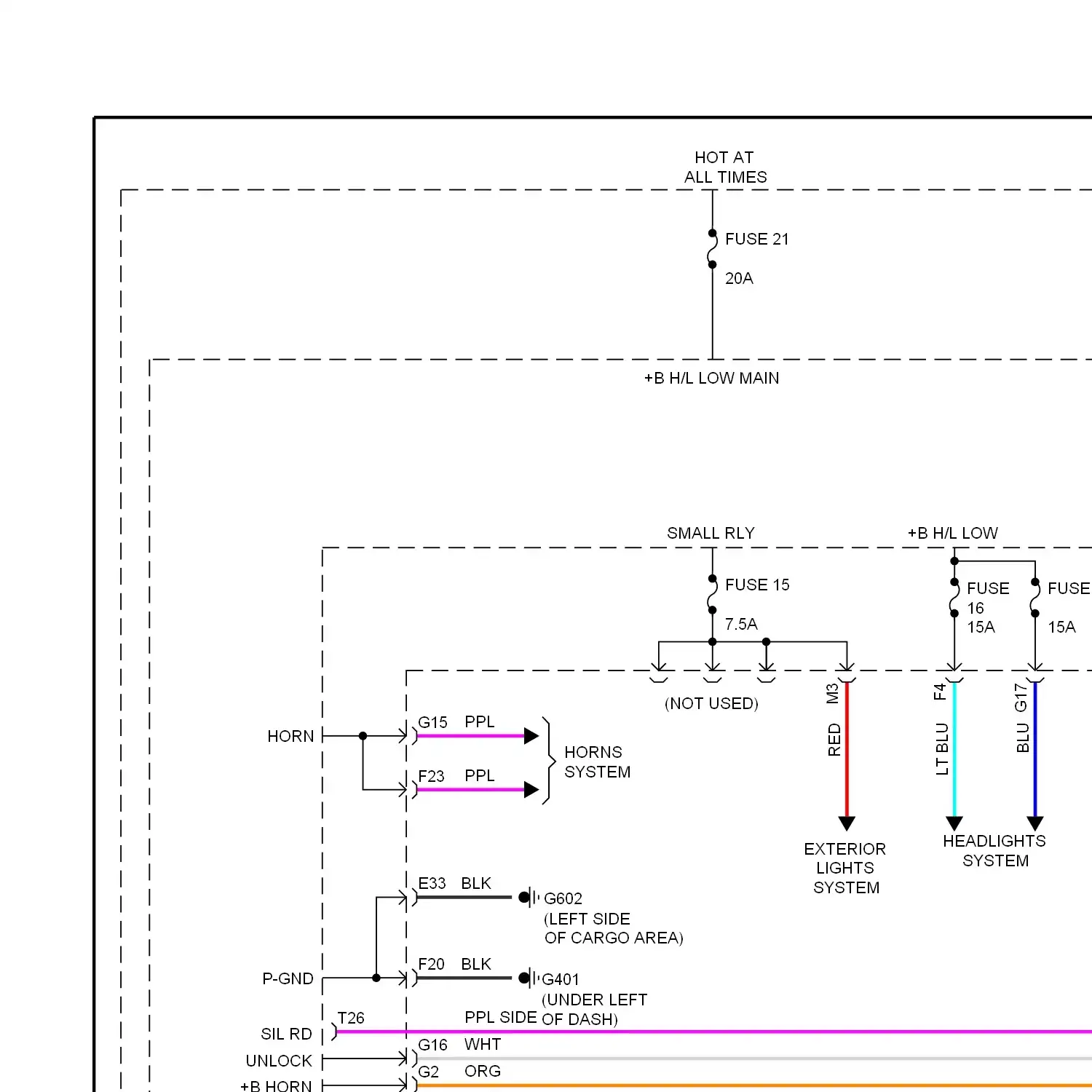
Task: Click the 'WHT' wire color label
Action: tap(483, 1044)
